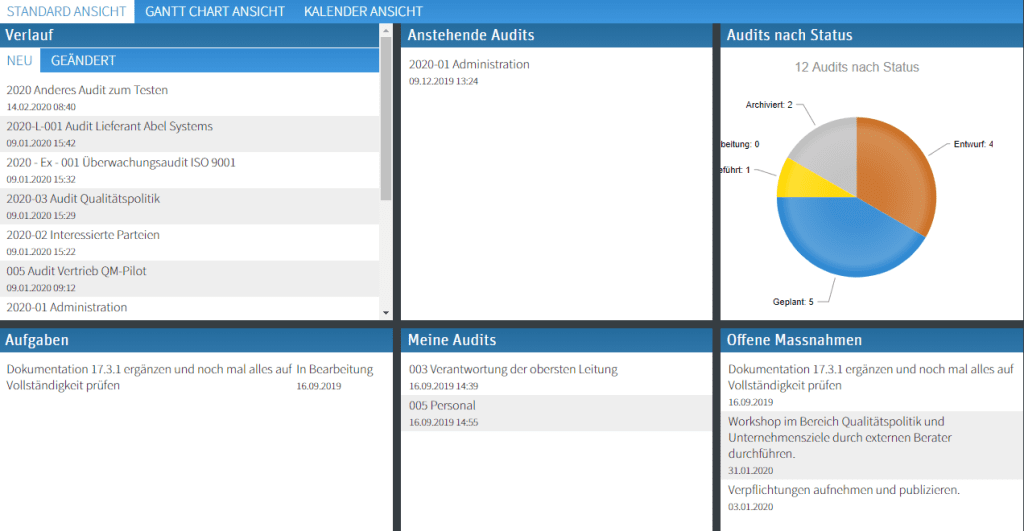1024x531 pixels.
Task: Switch to Gantt Chart Ansicht tab
Action: coord(215,12)
